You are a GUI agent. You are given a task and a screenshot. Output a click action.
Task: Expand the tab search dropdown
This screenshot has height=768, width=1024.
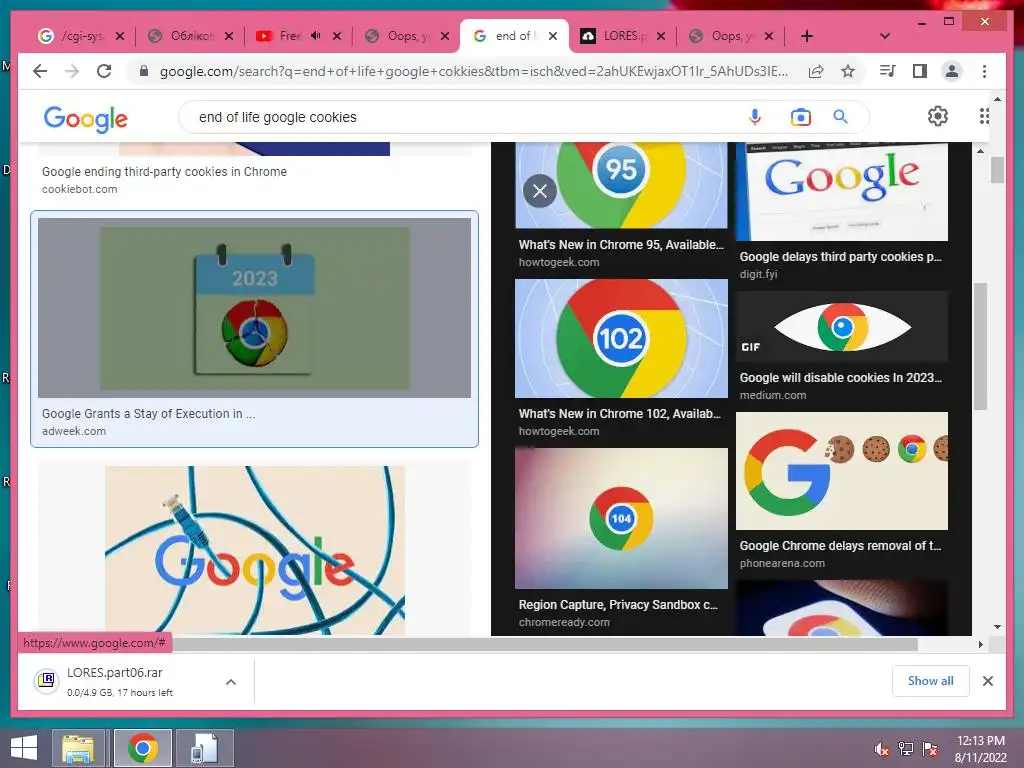[885, 36]
